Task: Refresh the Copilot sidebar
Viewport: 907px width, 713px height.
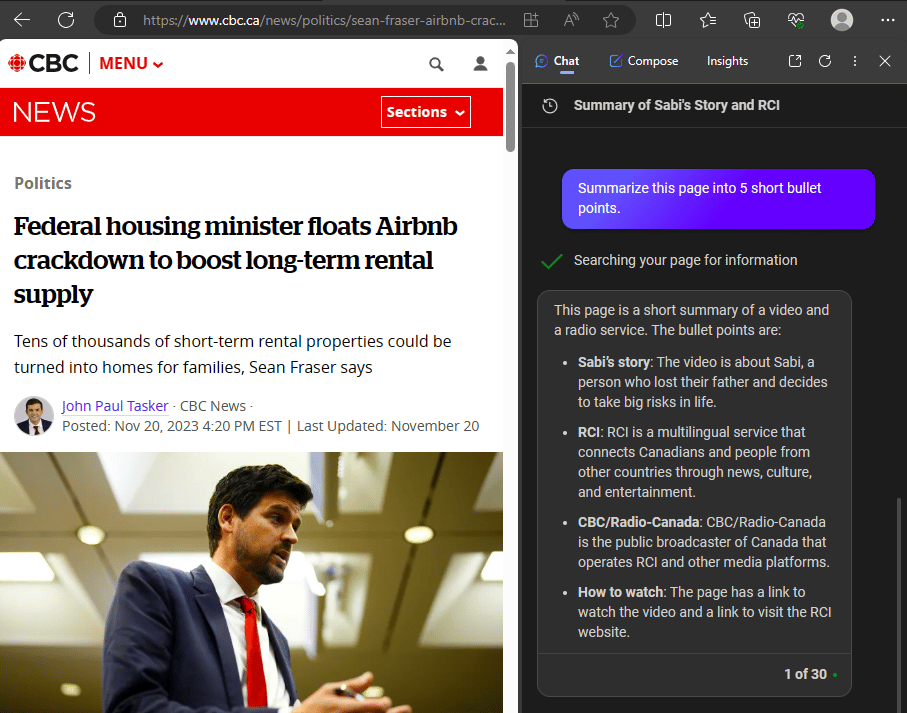Action: 825,61
